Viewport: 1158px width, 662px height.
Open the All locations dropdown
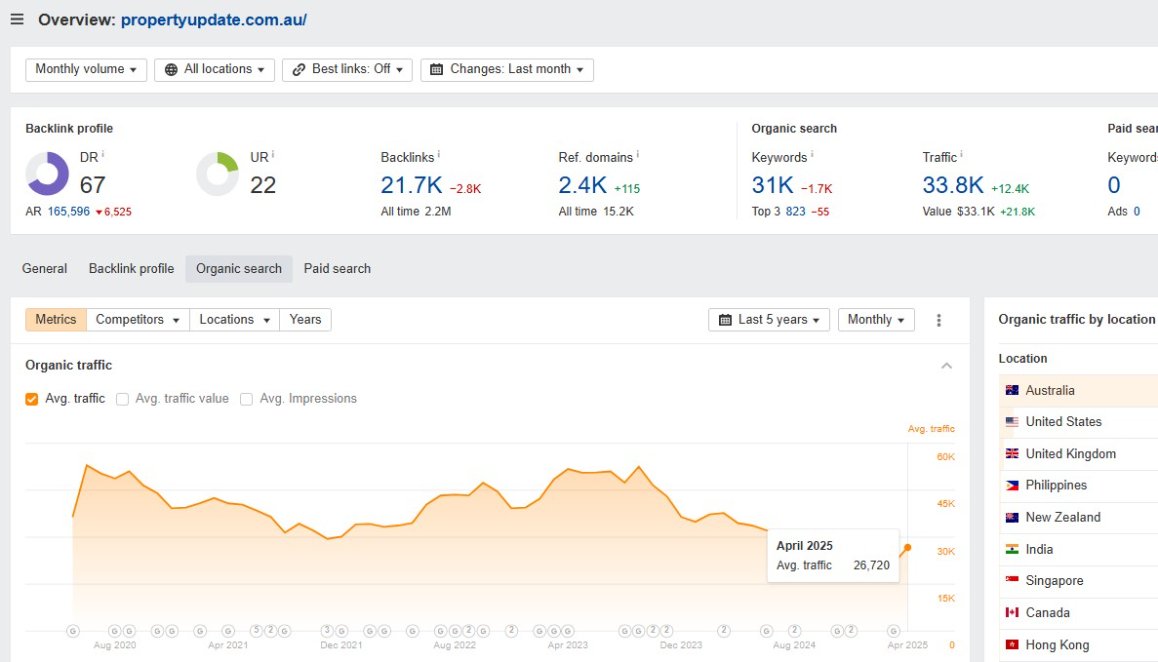pos(214,69)
